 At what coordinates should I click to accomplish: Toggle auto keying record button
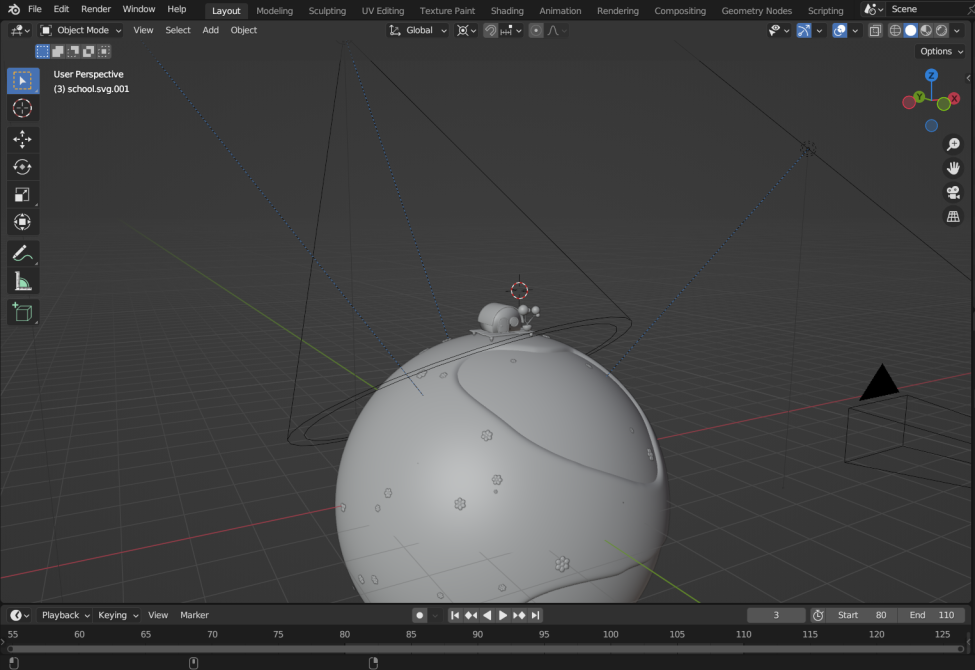(420, 615)
